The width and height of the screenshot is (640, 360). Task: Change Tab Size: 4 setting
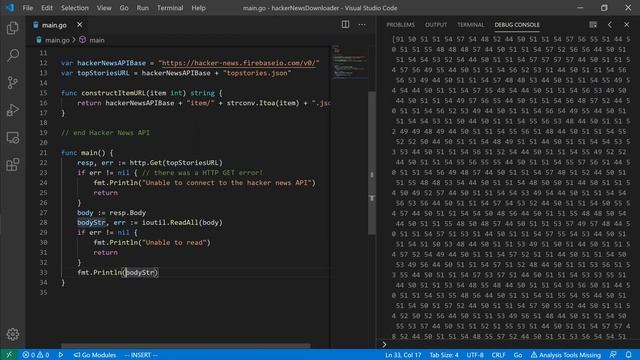(444, 355)
